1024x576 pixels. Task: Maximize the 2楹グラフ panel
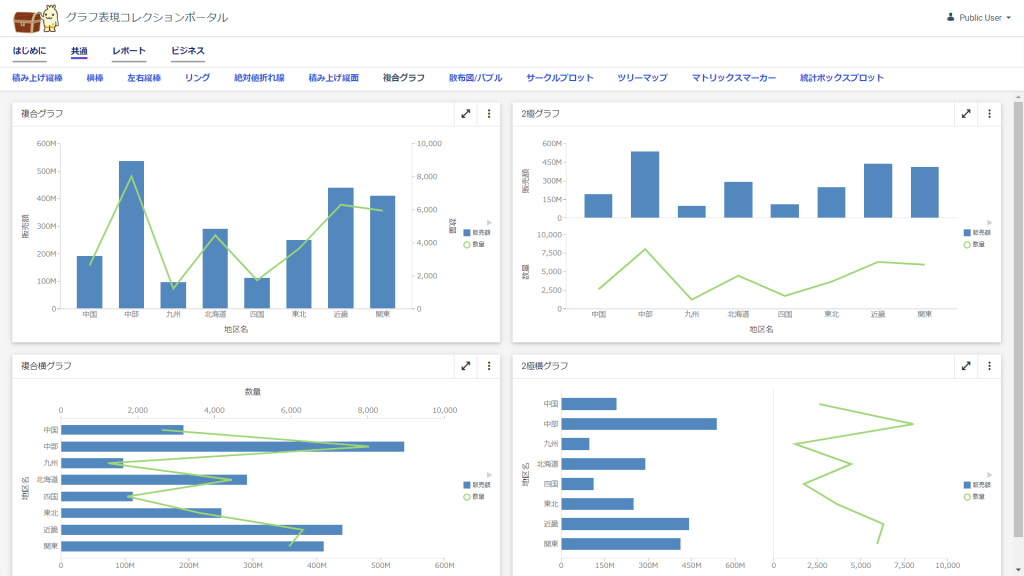click(966, 114)
